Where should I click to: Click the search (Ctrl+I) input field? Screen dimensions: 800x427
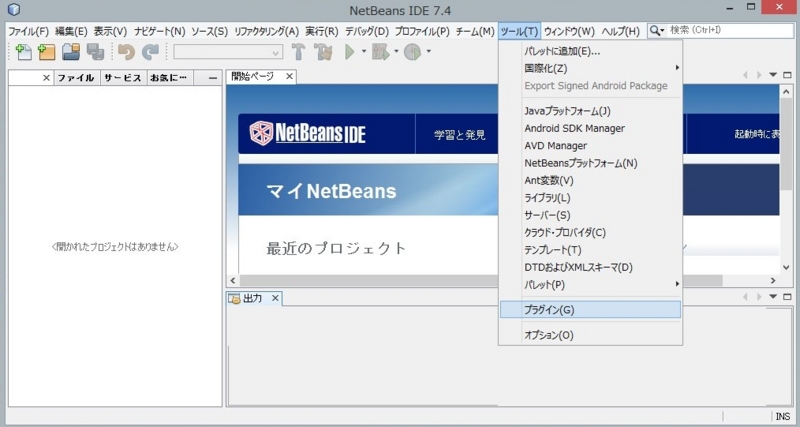[731, 31]
